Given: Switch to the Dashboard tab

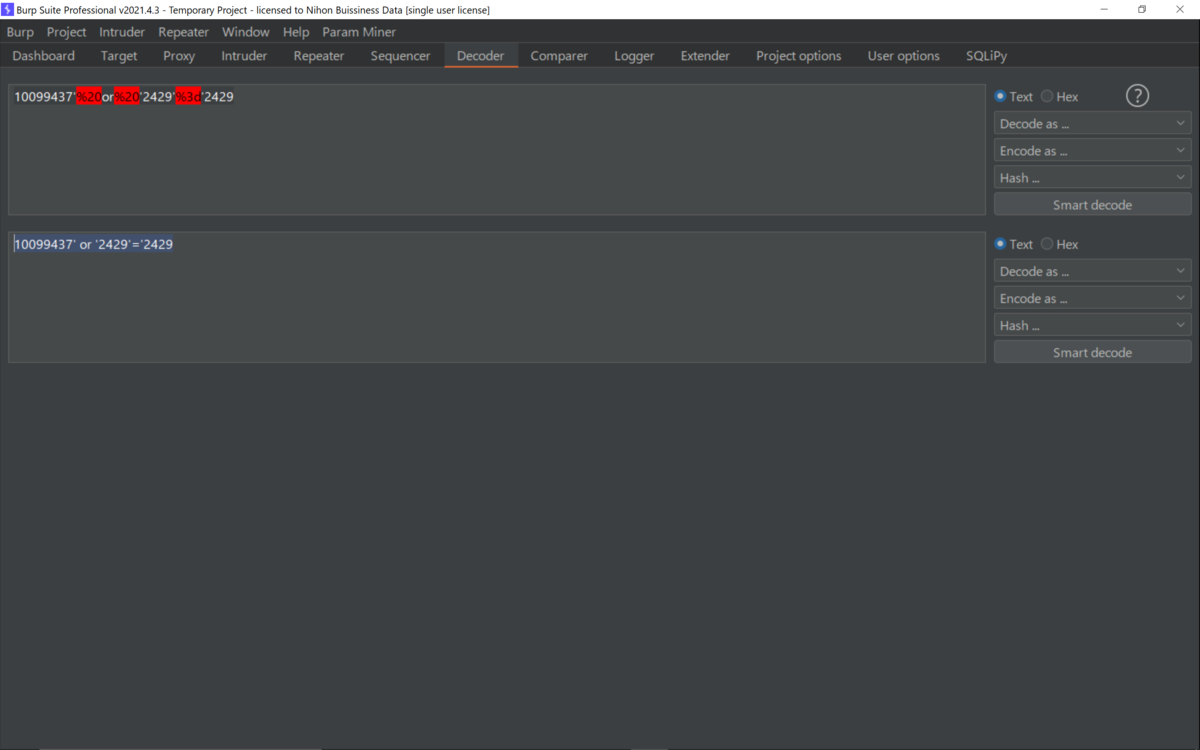Looking at the screenshot, I should [x=44, y=56].
